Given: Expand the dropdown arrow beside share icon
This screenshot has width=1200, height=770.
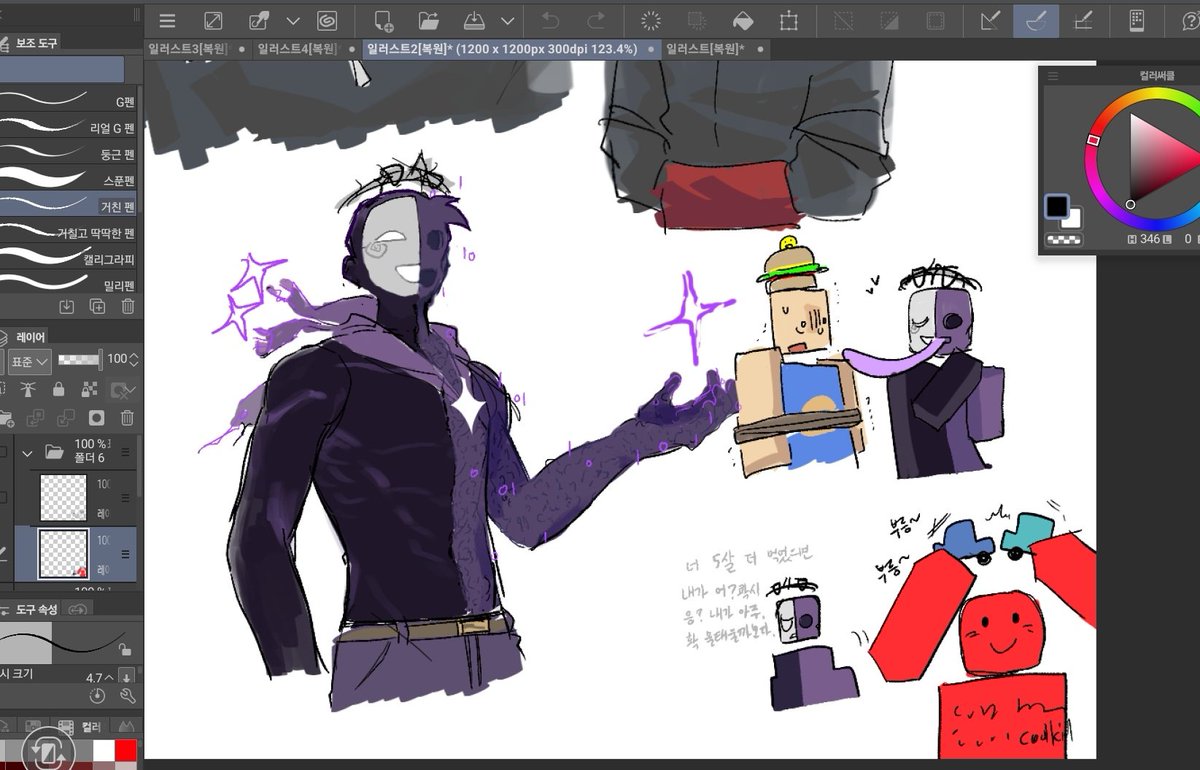Looking at the screenshot, I should point(293,20).
